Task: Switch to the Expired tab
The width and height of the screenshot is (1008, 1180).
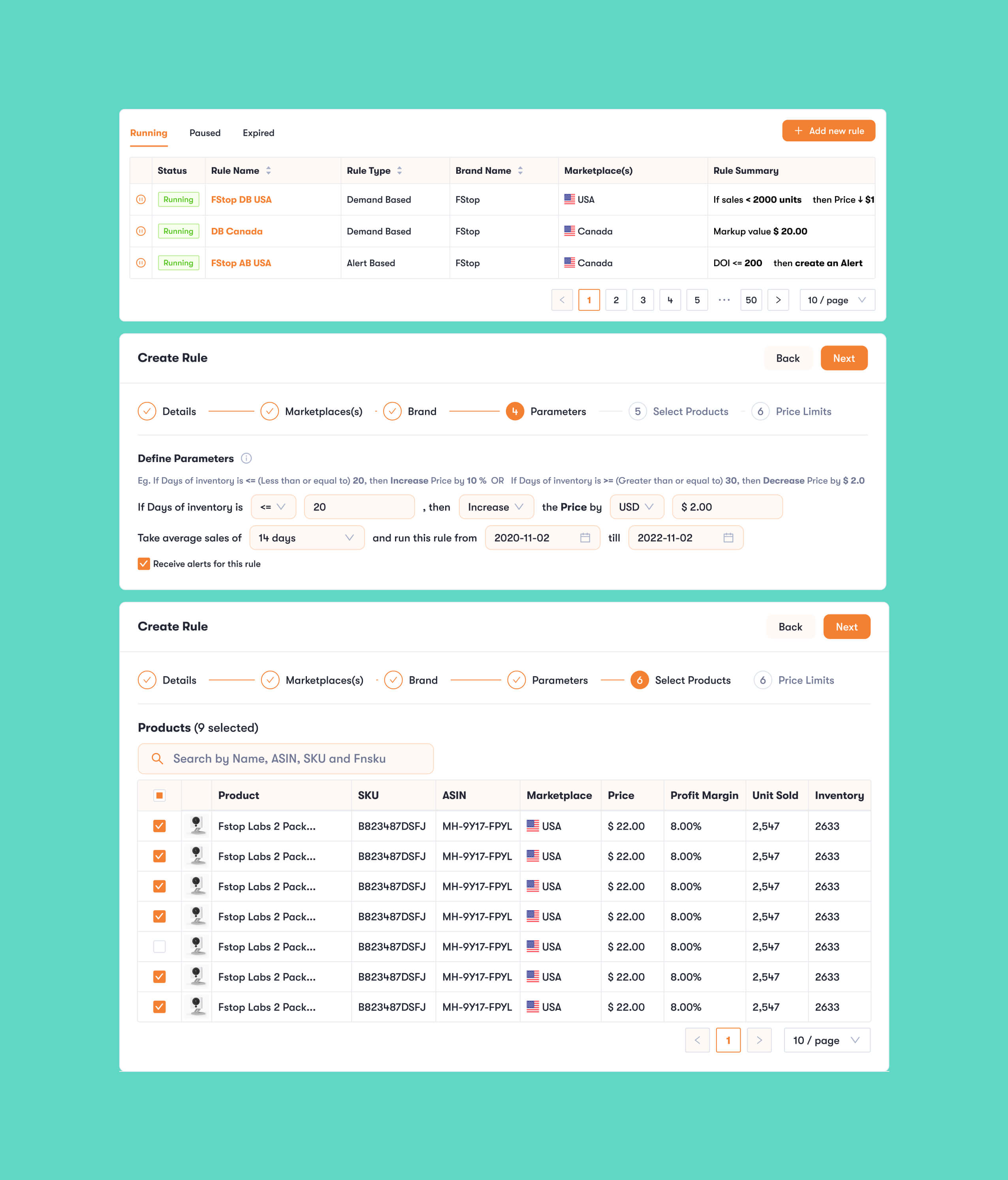Action: click(x=258, y=133)
